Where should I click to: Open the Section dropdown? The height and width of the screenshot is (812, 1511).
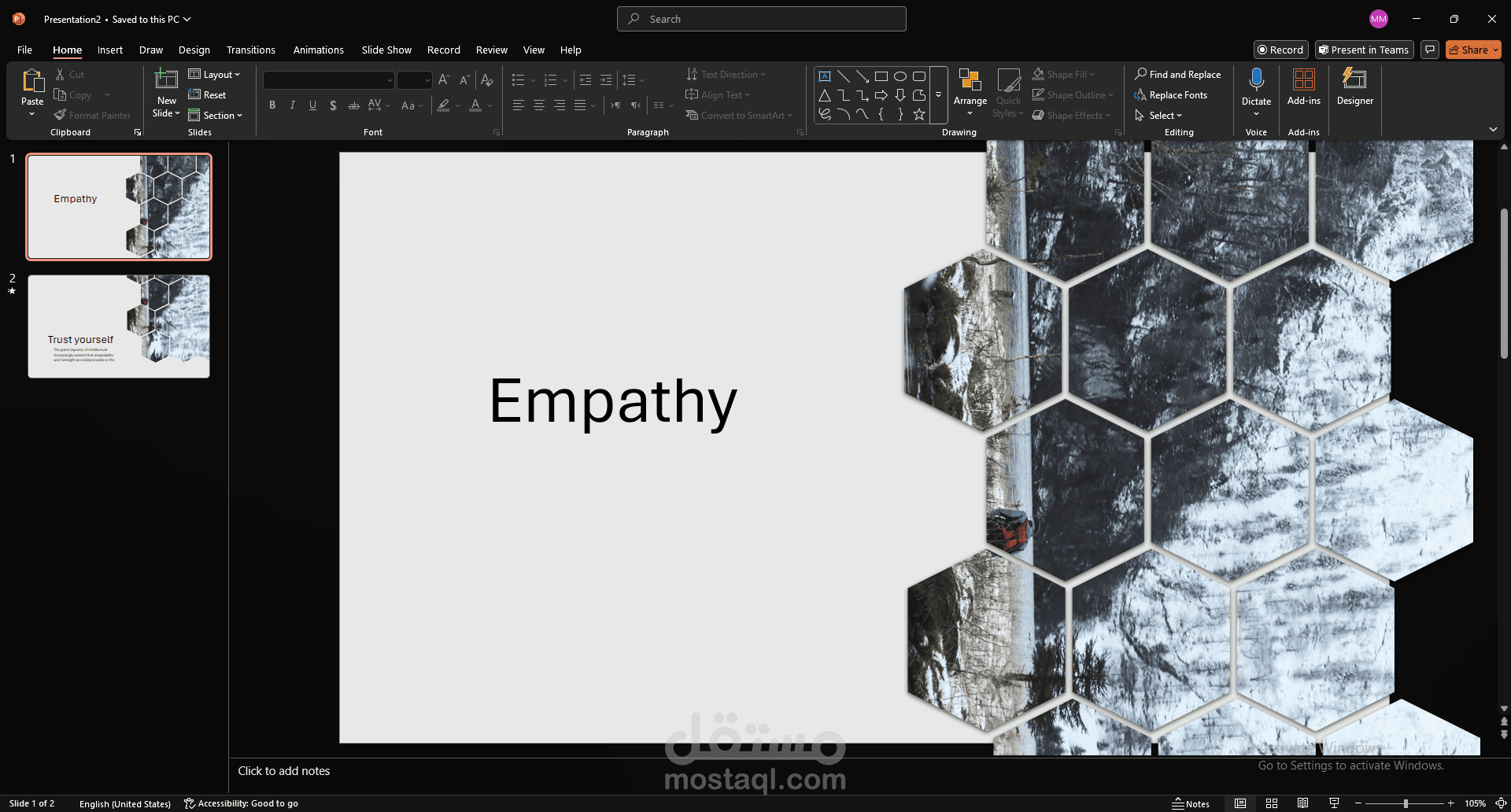(x=216, y=115)
